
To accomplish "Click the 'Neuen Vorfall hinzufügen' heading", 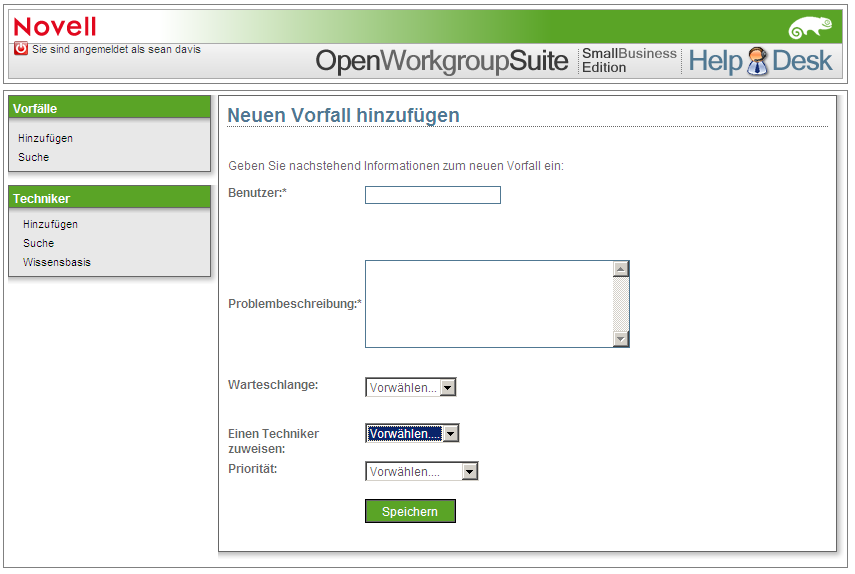I will (343, 116).
